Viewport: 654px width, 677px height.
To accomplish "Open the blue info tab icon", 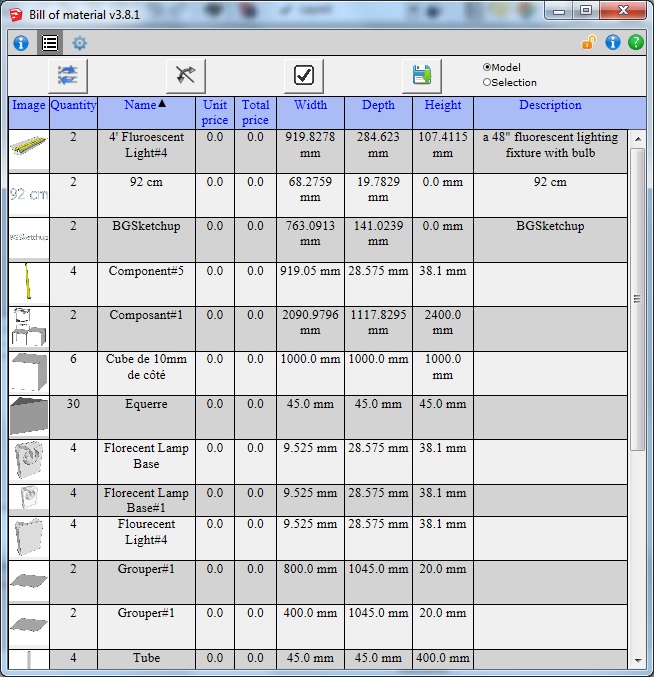I will pos(21,43).
